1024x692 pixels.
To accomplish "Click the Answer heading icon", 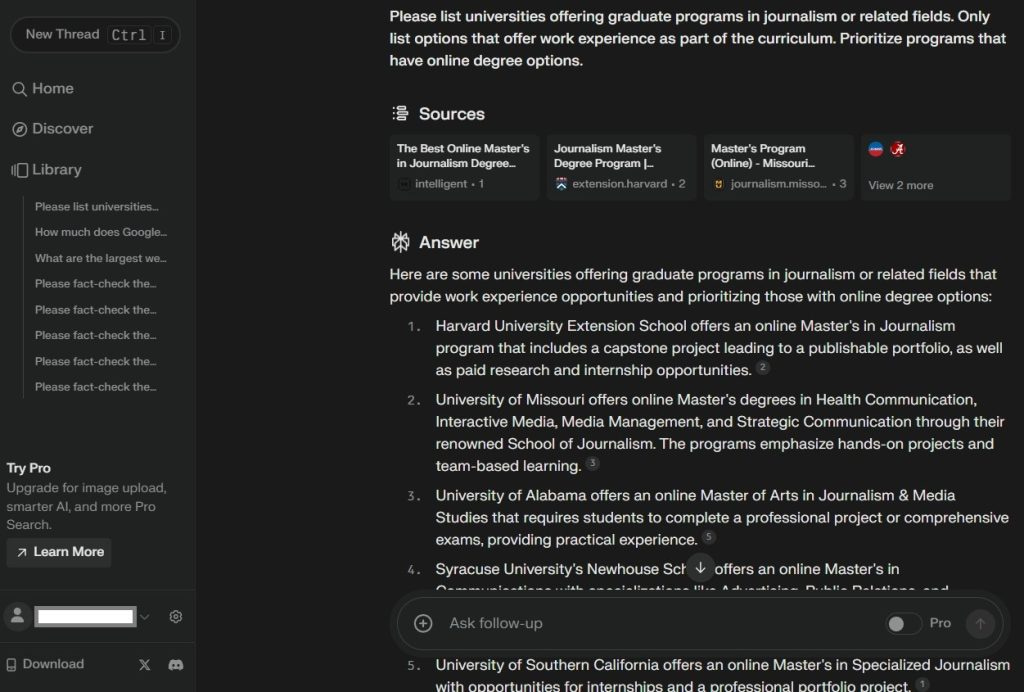I will 400,242.
